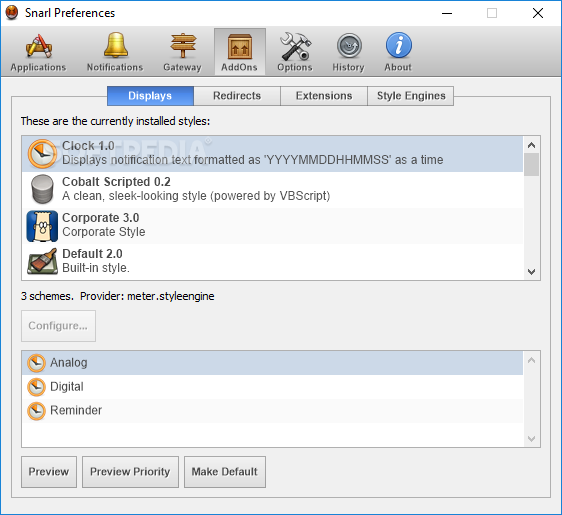Click the Reminder scheme clock icon
Screen dimensions: 562x515
pyautogui.click(x=36, y=411)
